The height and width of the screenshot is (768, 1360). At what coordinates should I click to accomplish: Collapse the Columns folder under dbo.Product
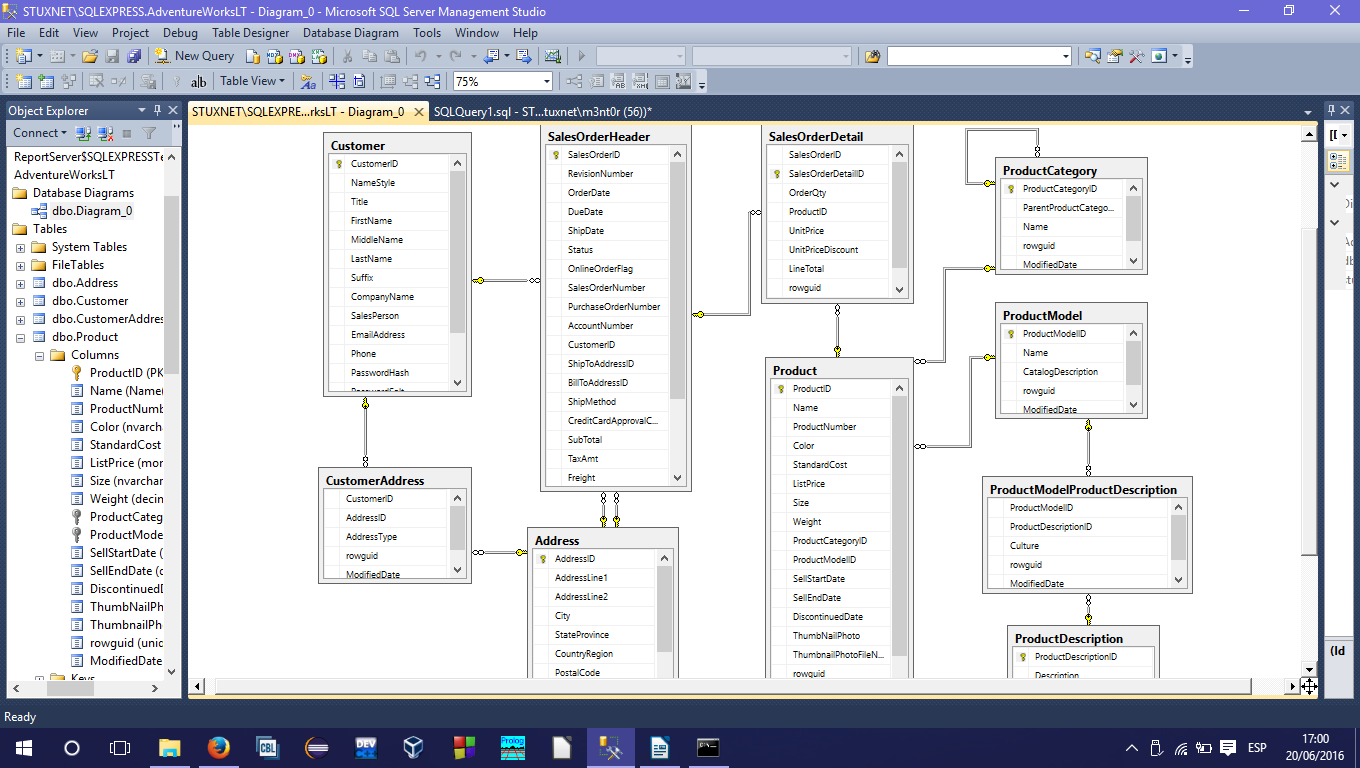[x=39, y=355]
